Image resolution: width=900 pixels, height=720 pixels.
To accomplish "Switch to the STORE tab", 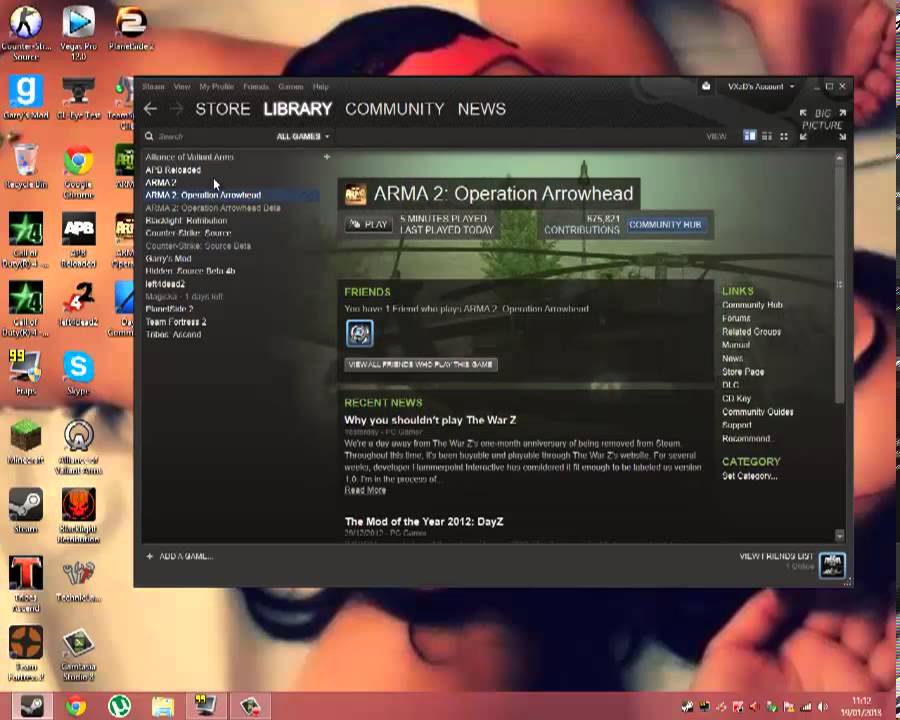I will (223, 109).
